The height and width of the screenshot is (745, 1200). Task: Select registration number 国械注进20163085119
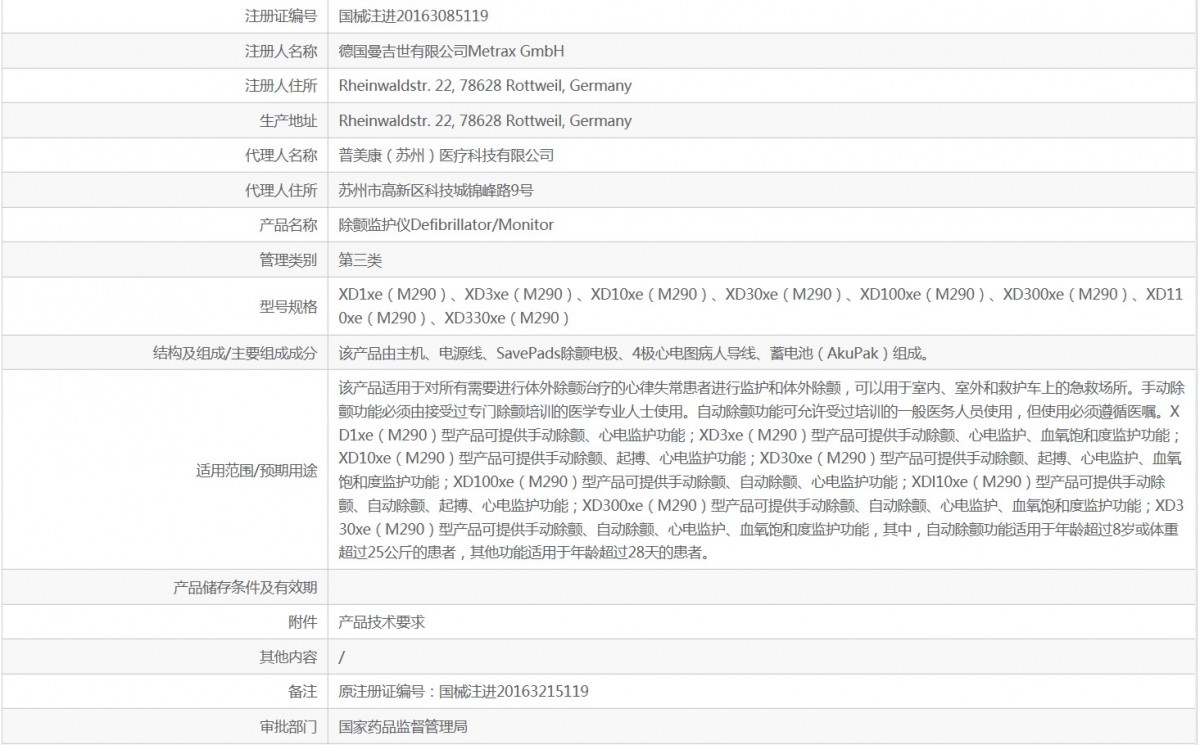click(x=414, y=16)
